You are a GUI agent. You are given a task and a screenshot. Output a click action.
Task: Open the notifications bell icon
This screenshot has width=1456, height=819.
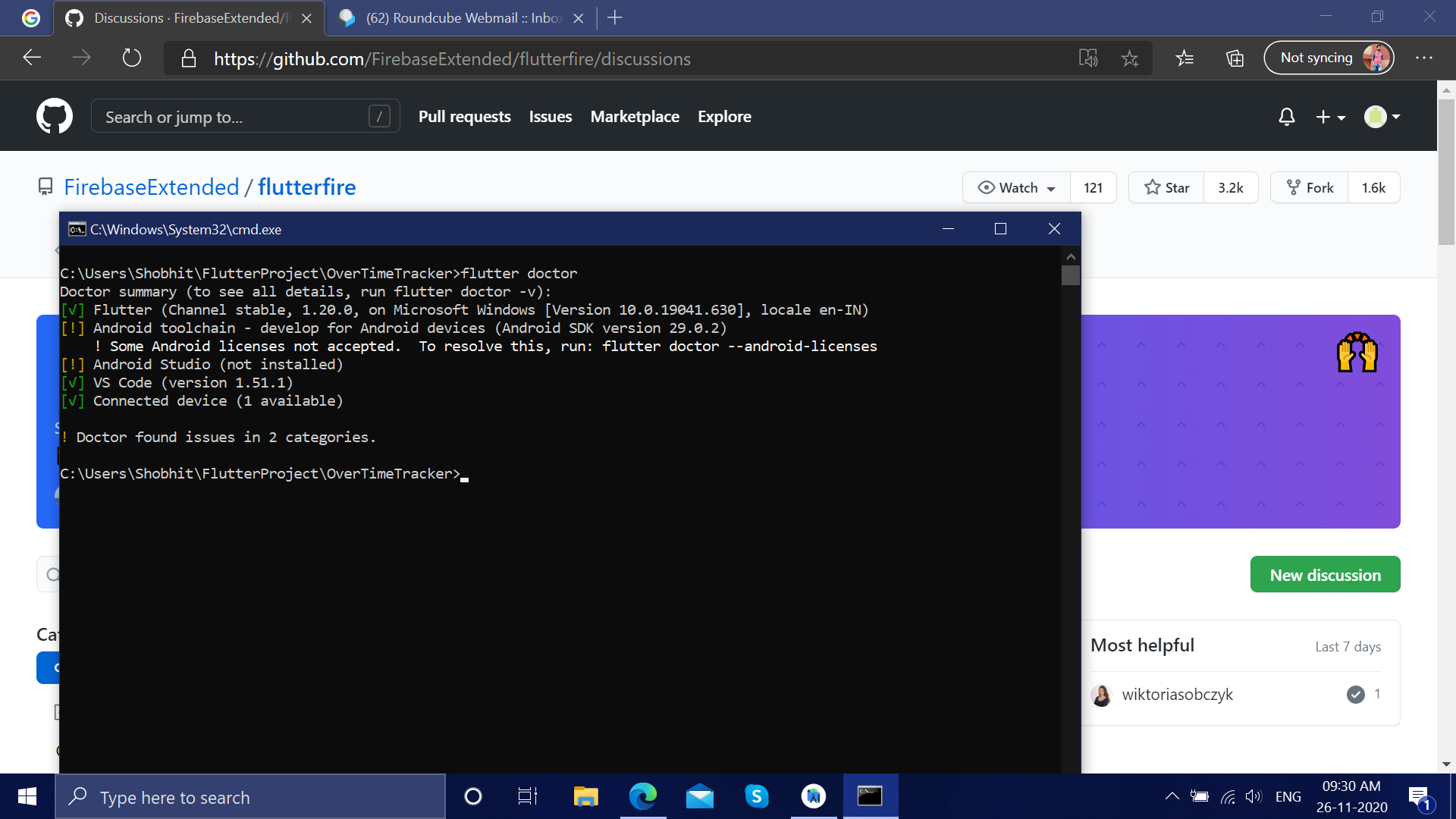(x=1286, y=117)
